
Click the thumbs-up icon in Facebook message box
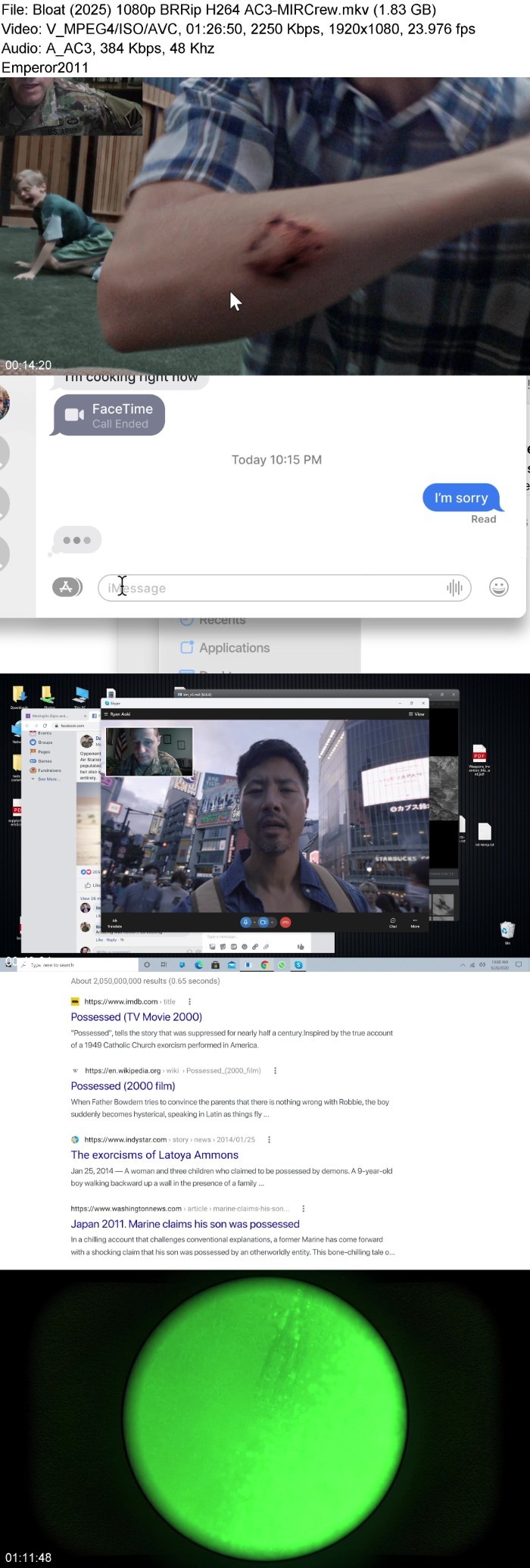301,947
